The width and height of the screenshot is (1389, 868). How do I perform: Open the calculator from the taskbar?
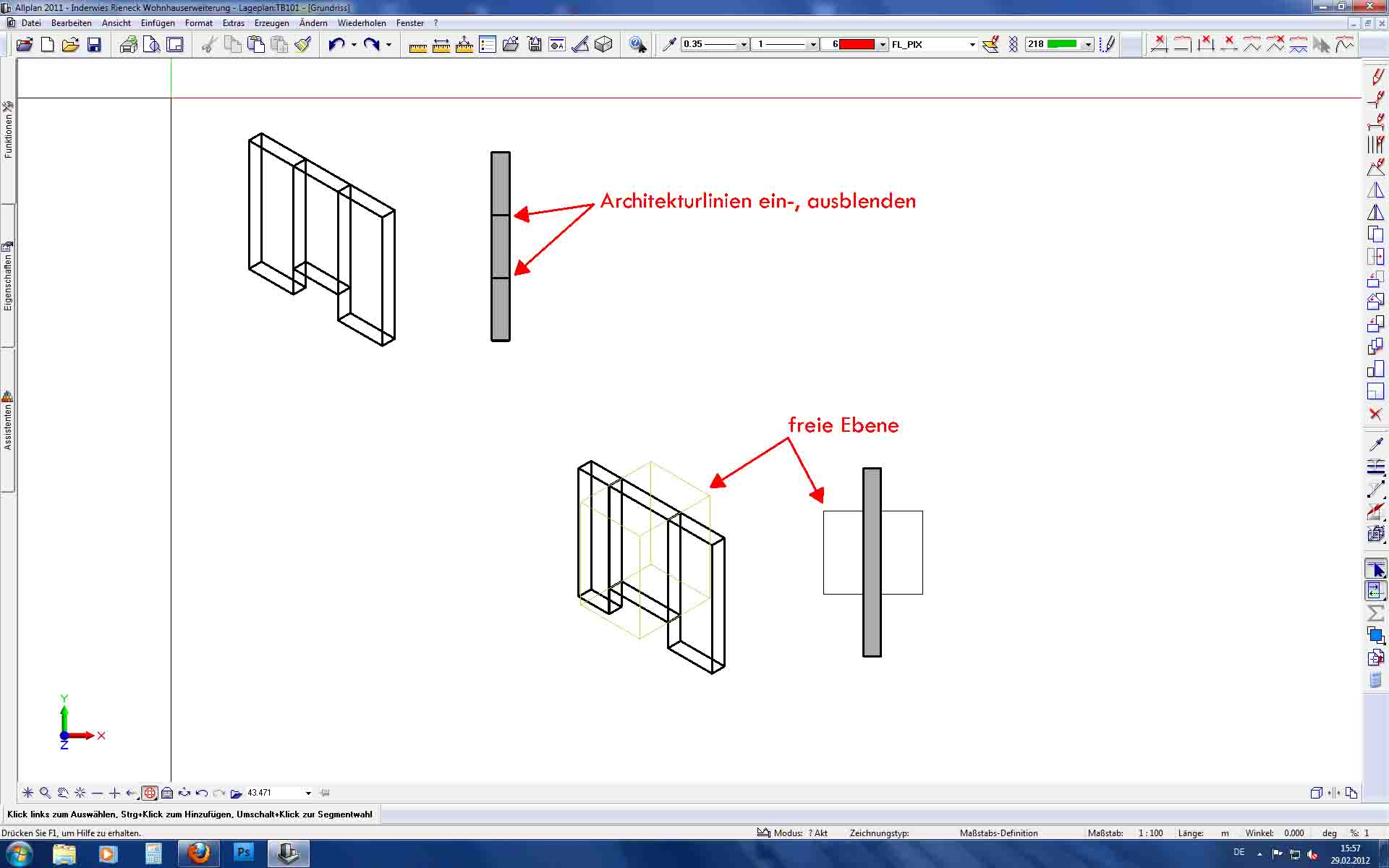pyautogui.click(x=153, y=854)
